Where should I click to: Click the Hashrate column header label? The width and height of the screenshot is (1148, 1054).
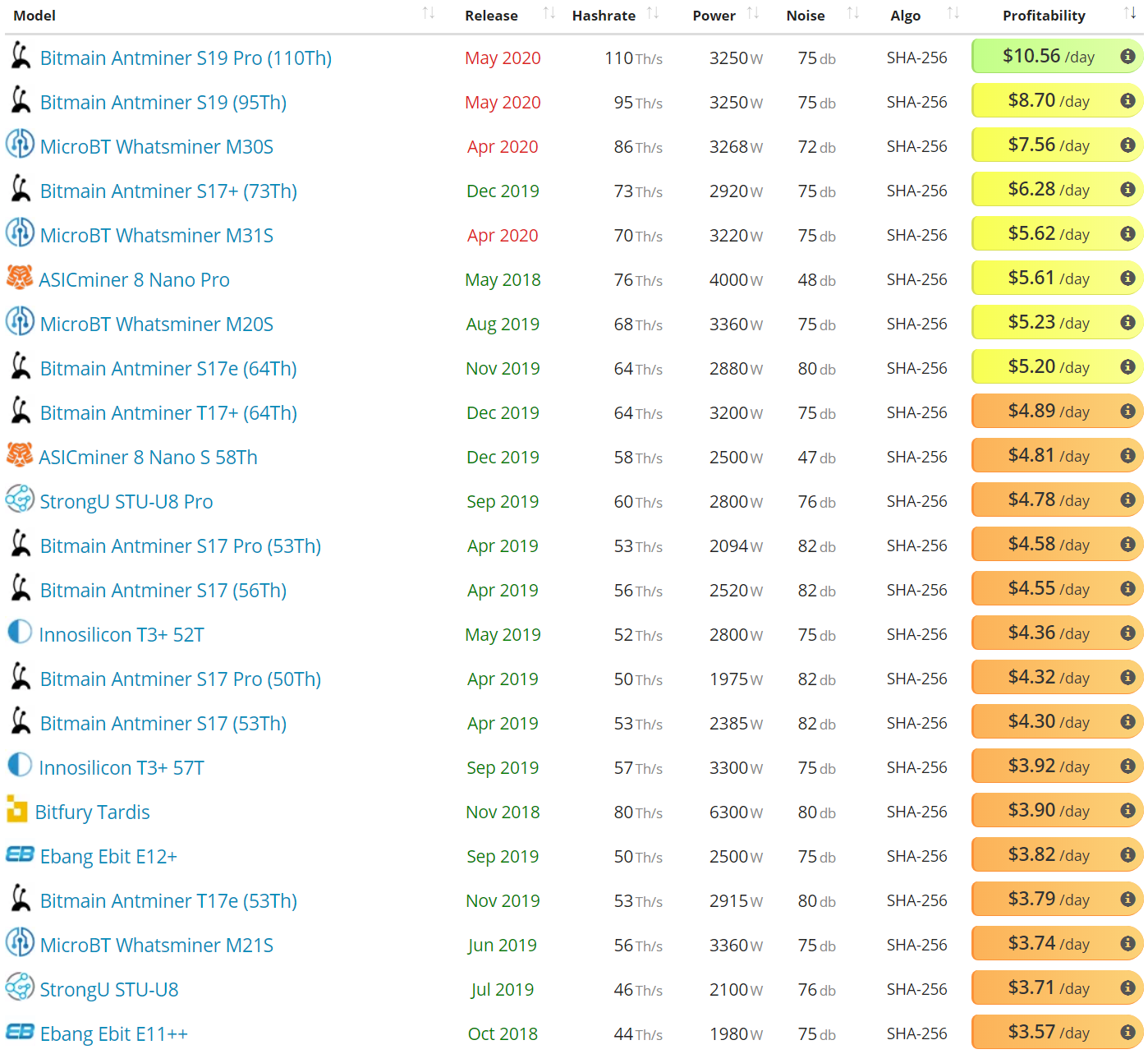tap(604, 16)
